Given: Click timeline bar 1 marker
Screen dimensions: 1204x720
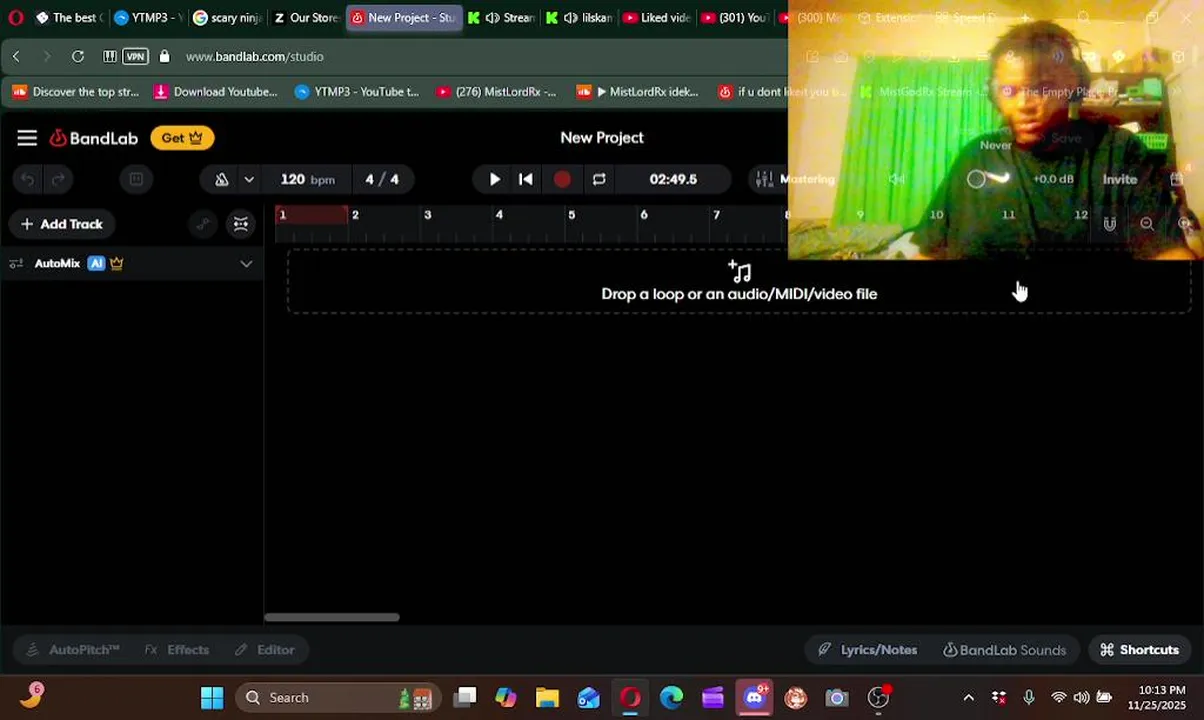Looking at the screenshot, I should [283, 215].
